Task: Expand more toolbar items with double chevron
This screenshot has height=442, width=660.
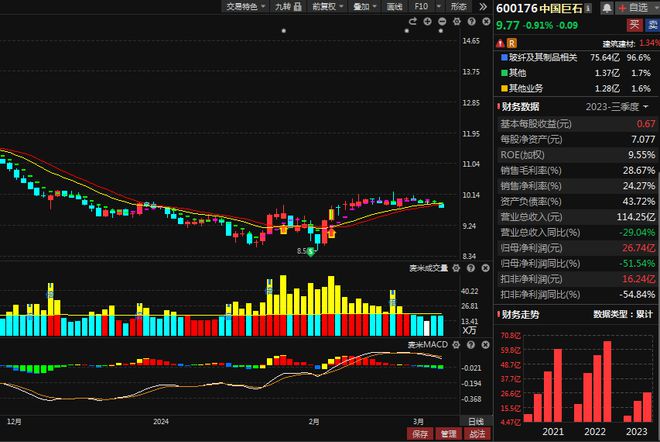Action: [x=483, y=6]
